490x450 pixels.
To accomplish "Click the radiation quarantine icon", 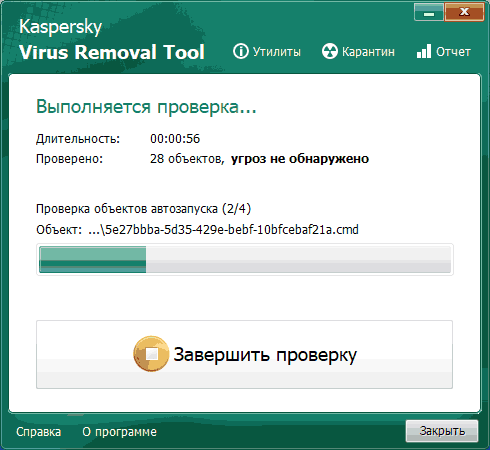I will tap(330, 52).
